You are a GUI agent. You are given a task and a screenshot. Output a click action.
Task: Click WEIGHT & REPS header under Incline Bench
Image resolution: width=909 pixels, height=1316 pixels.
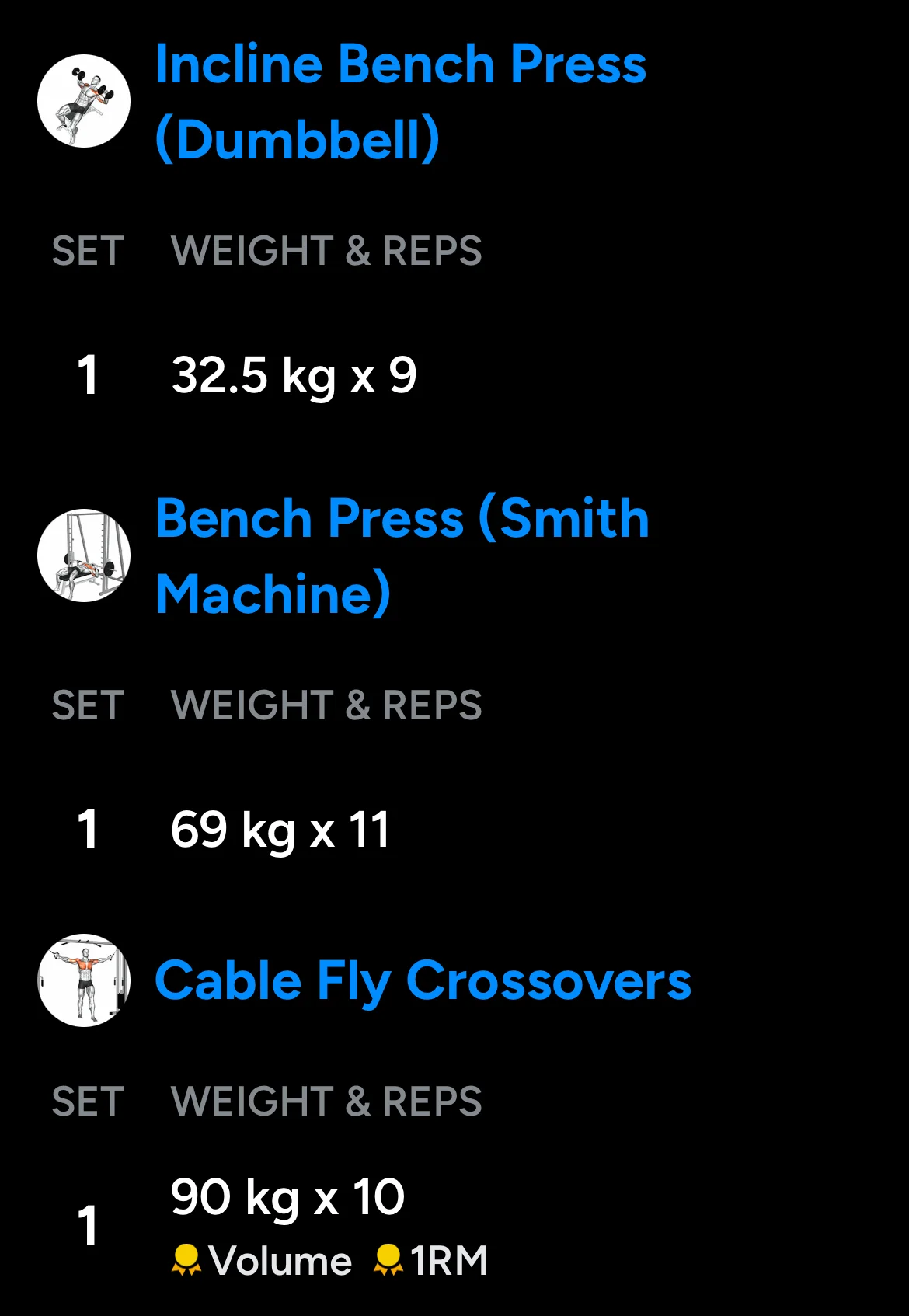pyautogui.click(x=326, y=251)
